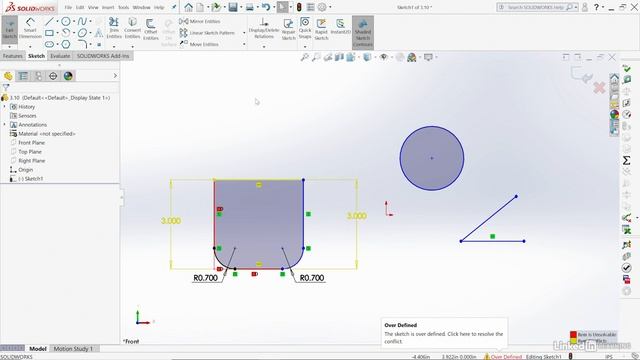The height and width of the screenshot is (360, 640).
Task: Click the Exit Sketch button
Action: pos(9,30)
